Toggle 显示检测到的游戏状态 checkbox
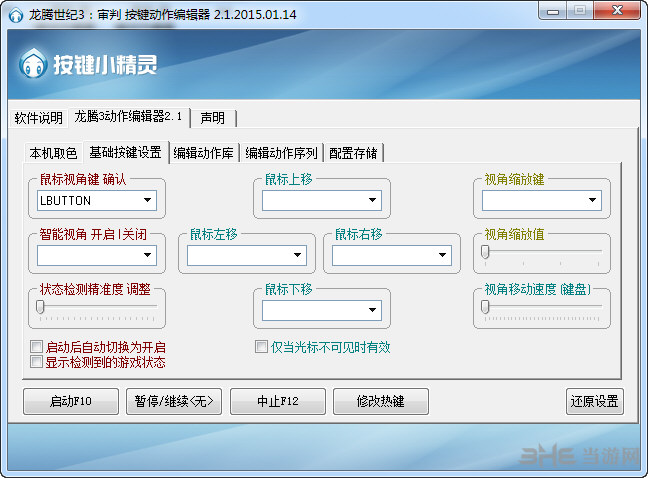Image resolution: width=648 pixels, height=478 pixels. pyautogui.click(x=36, y=361)
